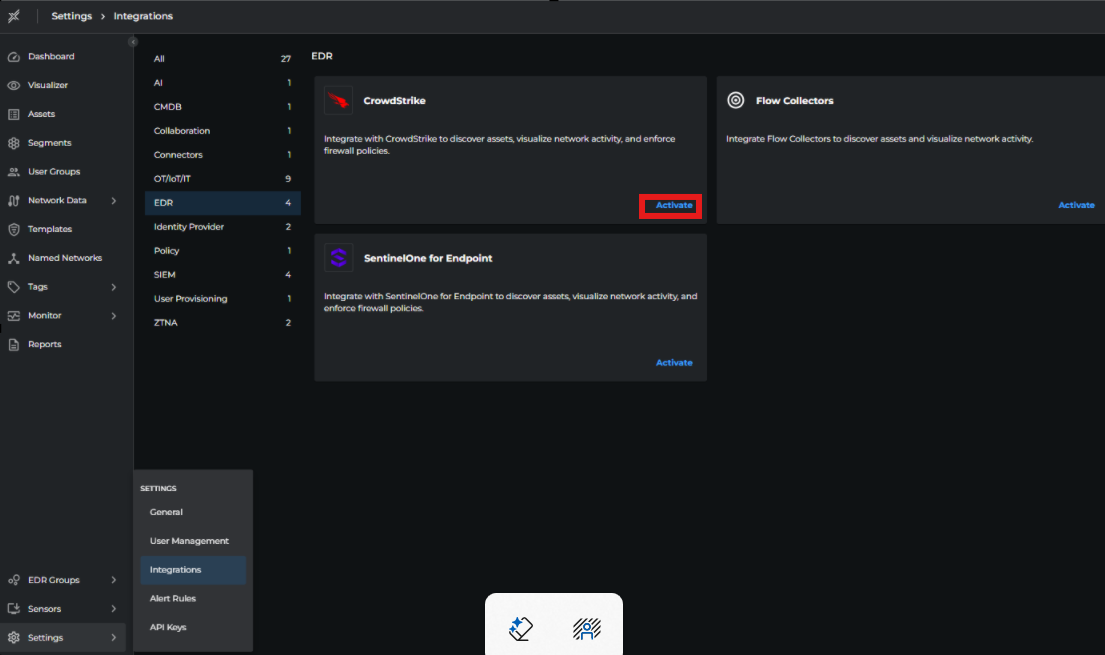This screenshot has width=1105, height=655.
Task: Click the Reports document icon
Action: click(13, 345)
